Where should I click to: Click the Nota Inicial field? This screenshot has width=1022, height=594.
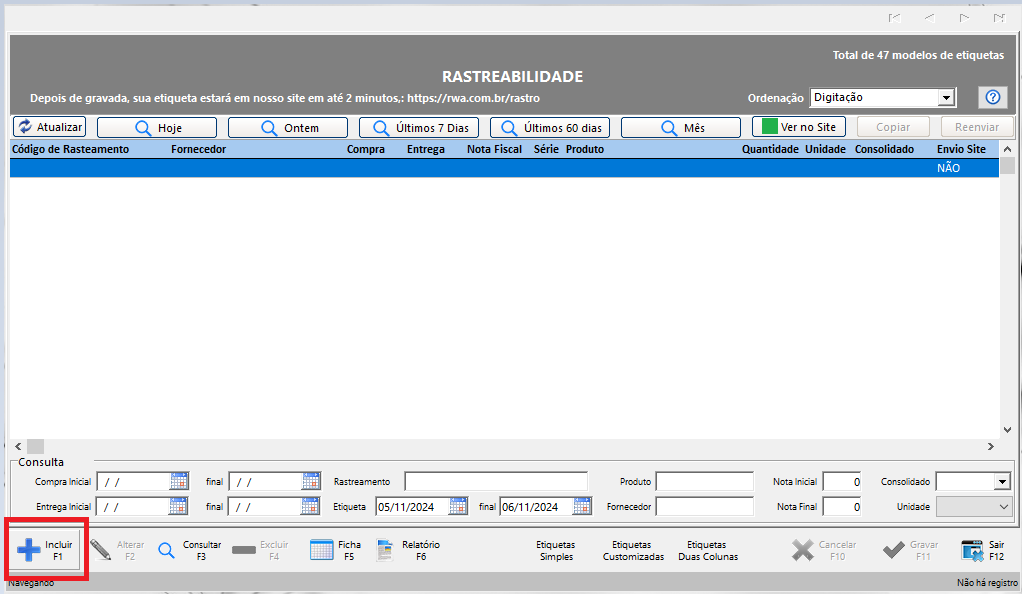(x=842, y=482)
